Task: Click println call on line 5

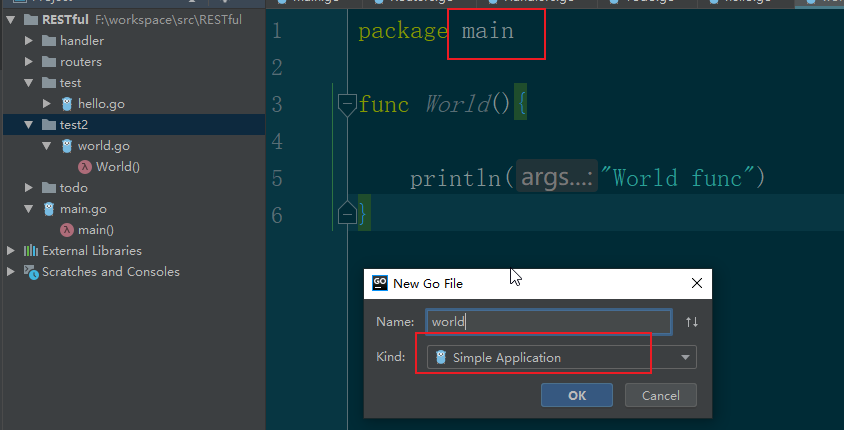Action: 456,178
